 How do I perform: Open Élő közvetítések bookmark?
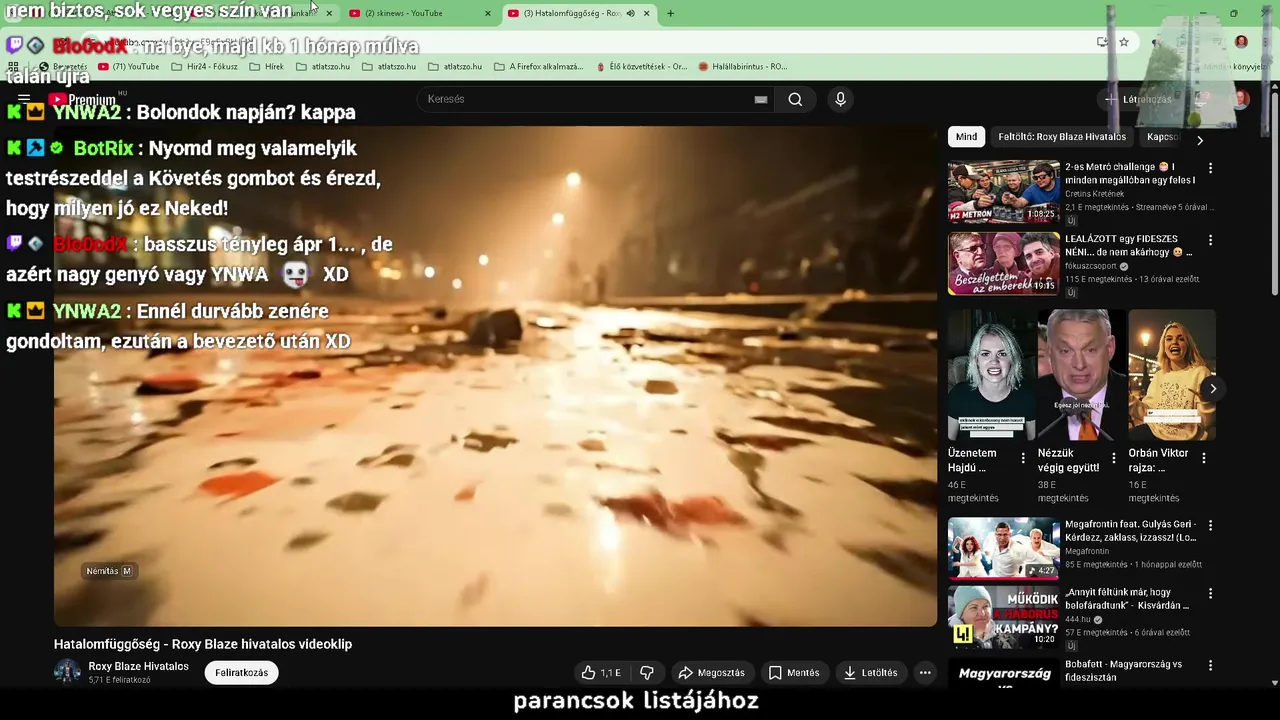pos(641,67)
